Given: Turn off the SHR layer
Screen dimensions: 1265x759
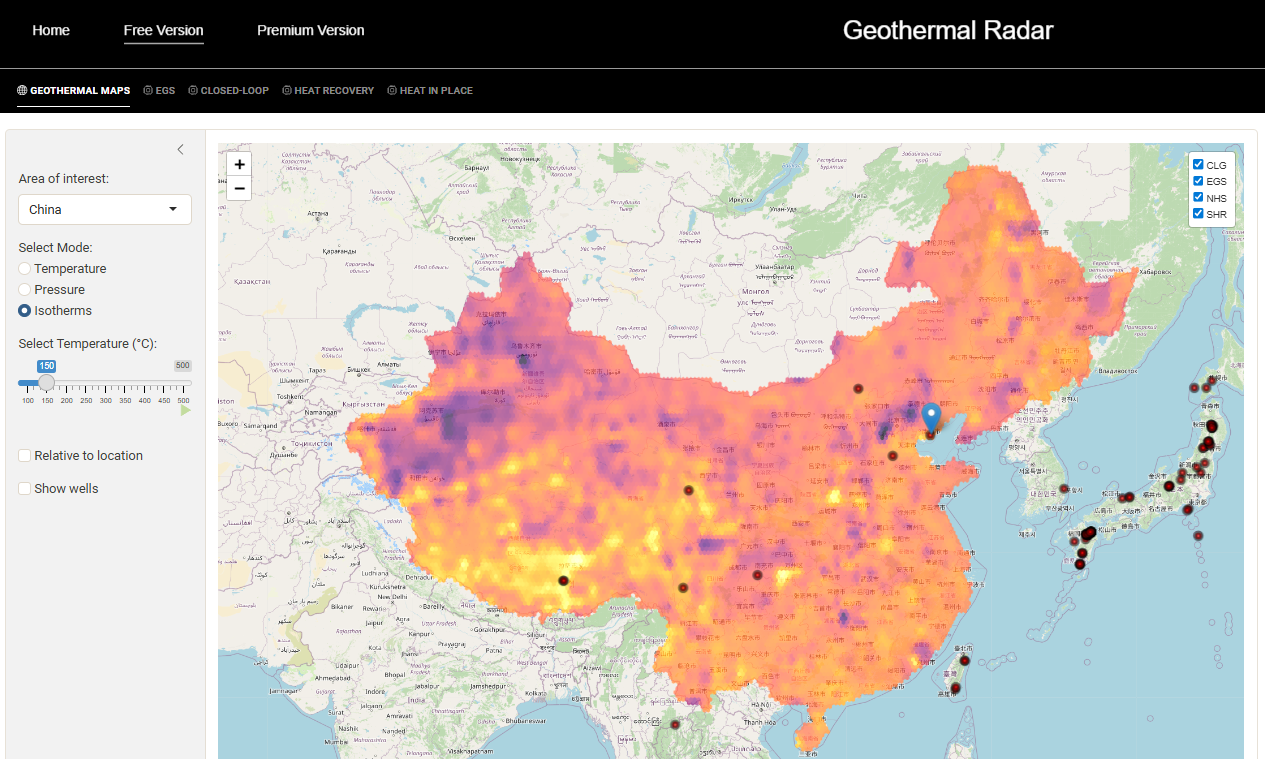Looking at the screenshot, I should 1198,214.
